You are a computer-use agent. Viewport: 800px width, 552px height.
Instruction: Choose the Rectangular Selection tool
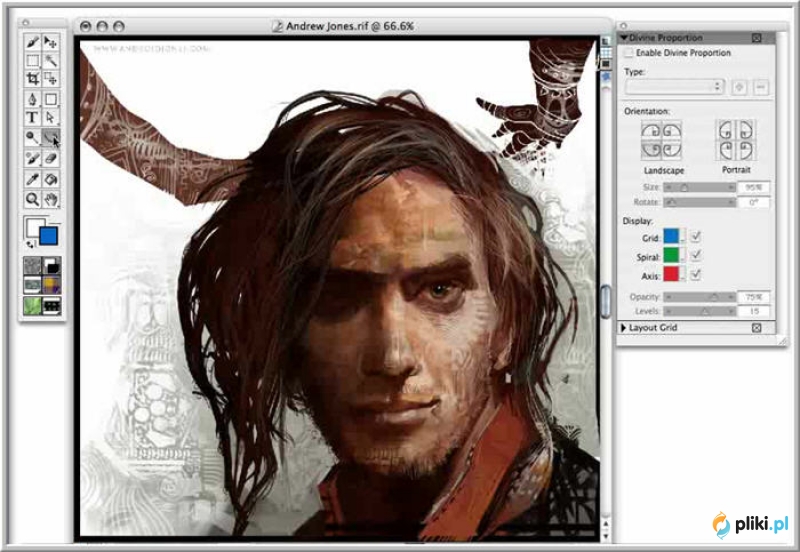[x=33, y=61]
